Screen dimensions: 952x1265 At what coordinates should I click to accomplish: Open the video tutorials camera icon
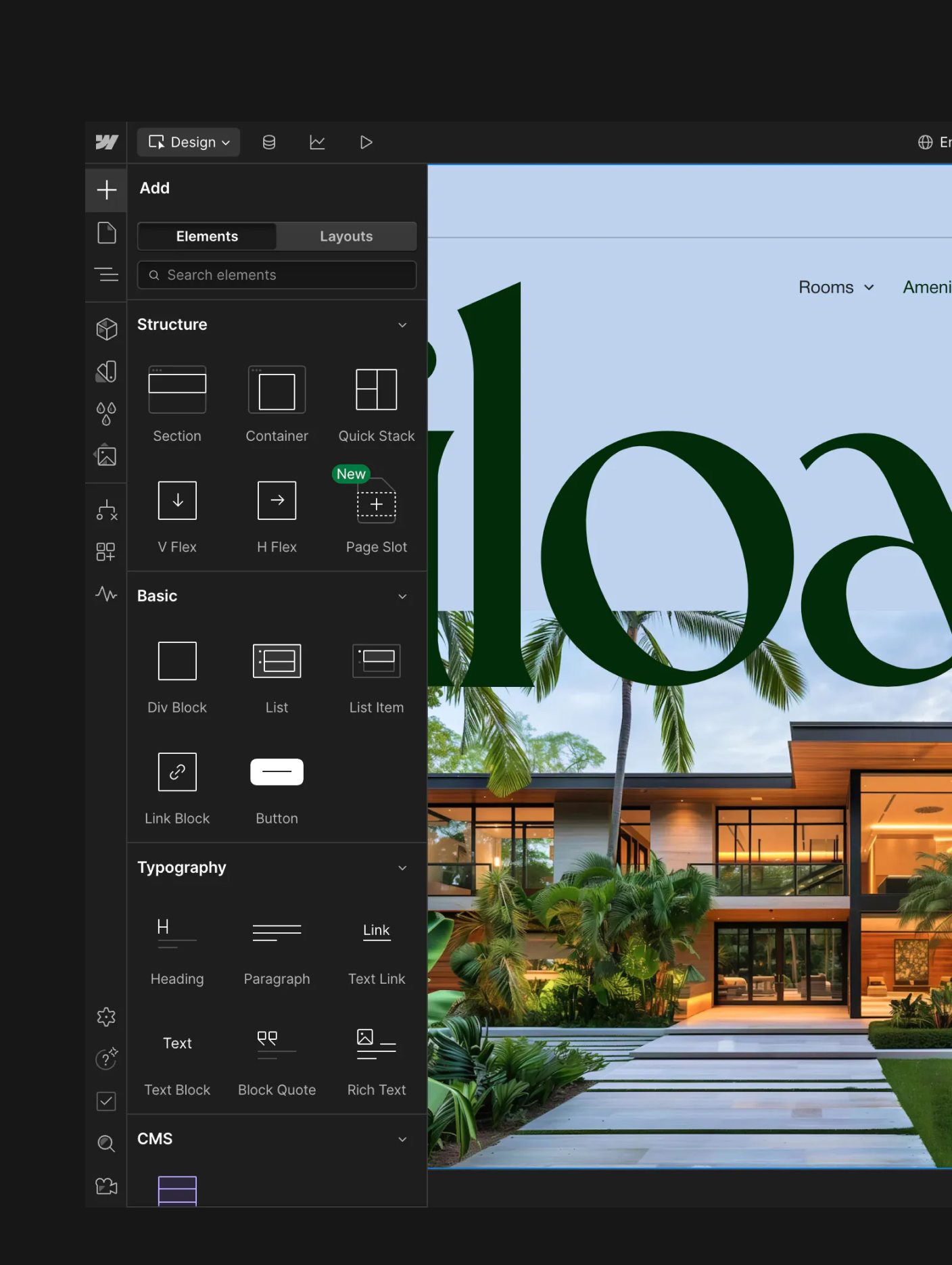click(106, 1186)
